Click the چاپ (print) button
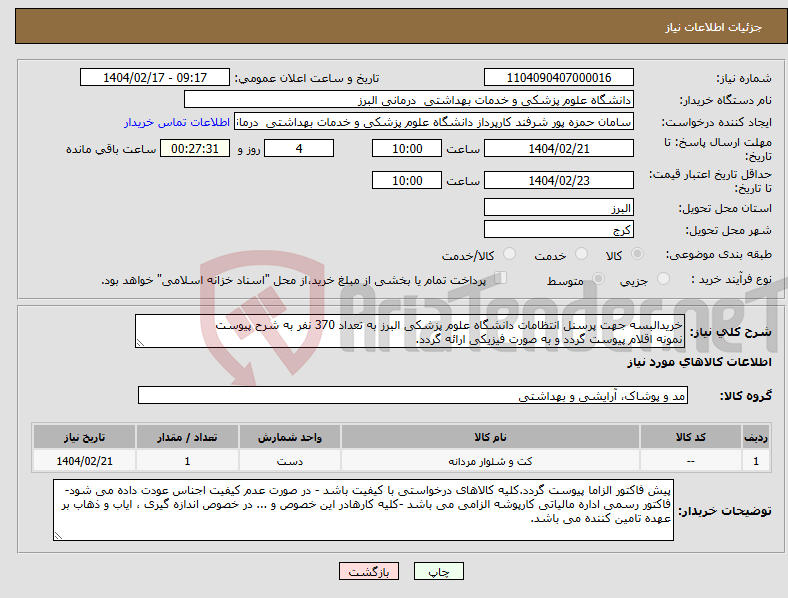This screenshot has height=598, width=788. (438, 571)
